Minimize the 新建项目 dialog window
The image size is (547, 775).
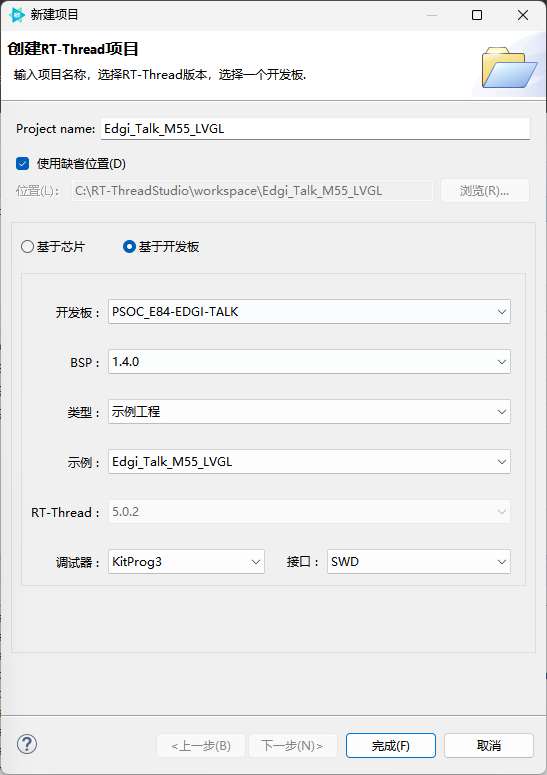click(x=432, y=15)
